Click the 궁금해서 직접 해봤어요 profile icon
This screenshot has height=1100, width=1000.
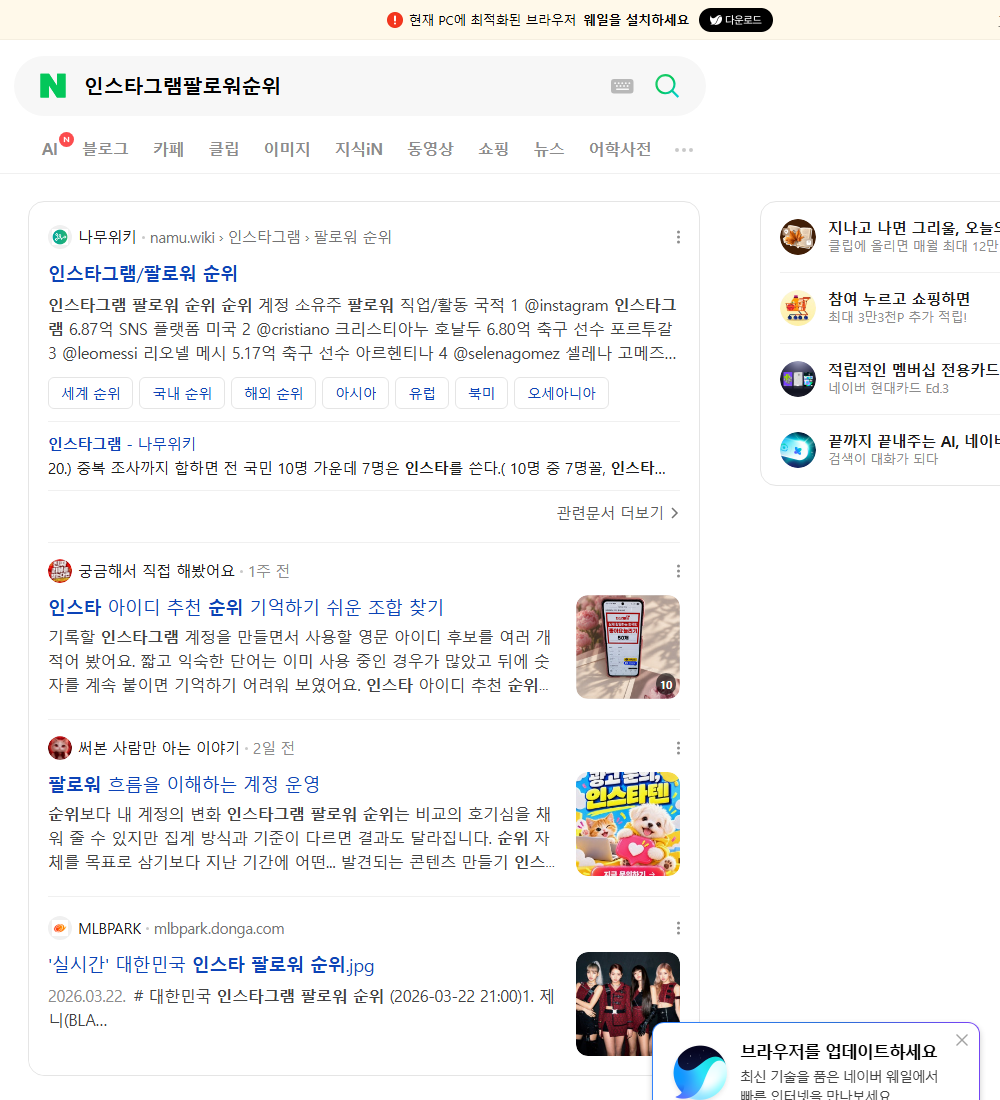pyautogui.click(x=60, y=571)
